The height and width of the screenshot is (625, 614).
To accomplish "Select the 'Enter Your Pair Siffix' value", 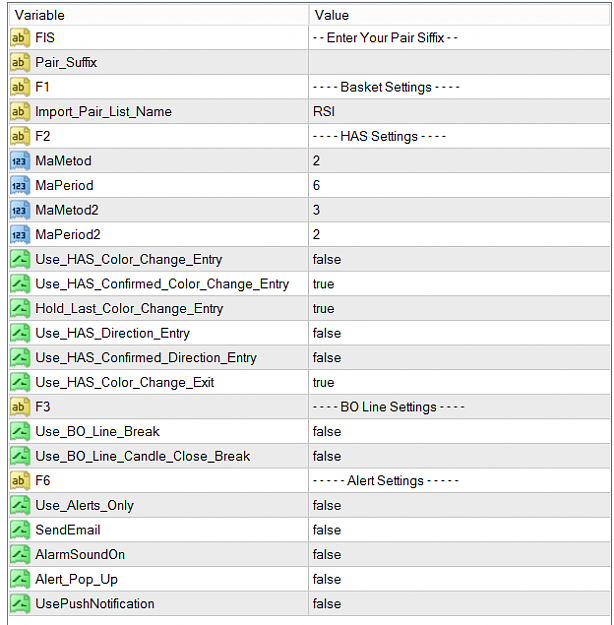I will pyautogui.click(x=459, y=38).
